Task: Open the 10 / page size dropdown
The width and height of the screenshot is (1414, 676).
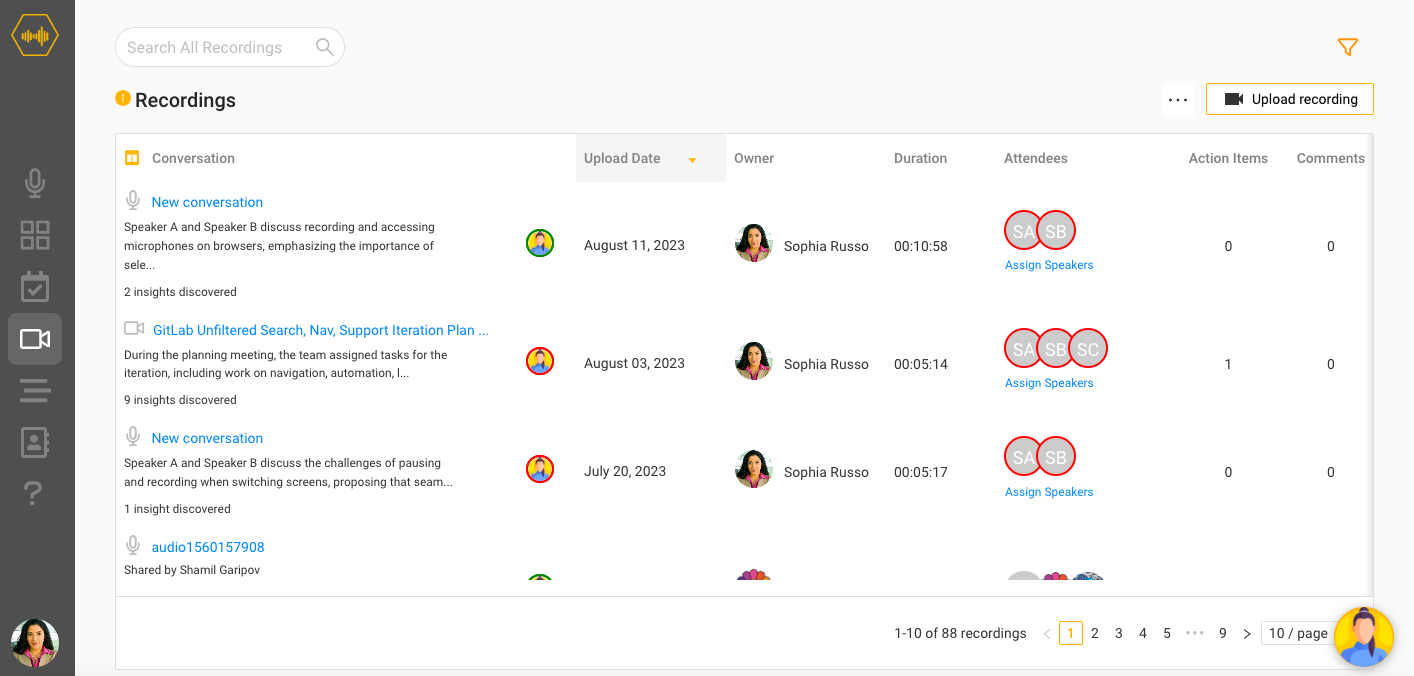Action: (1298, 633)
